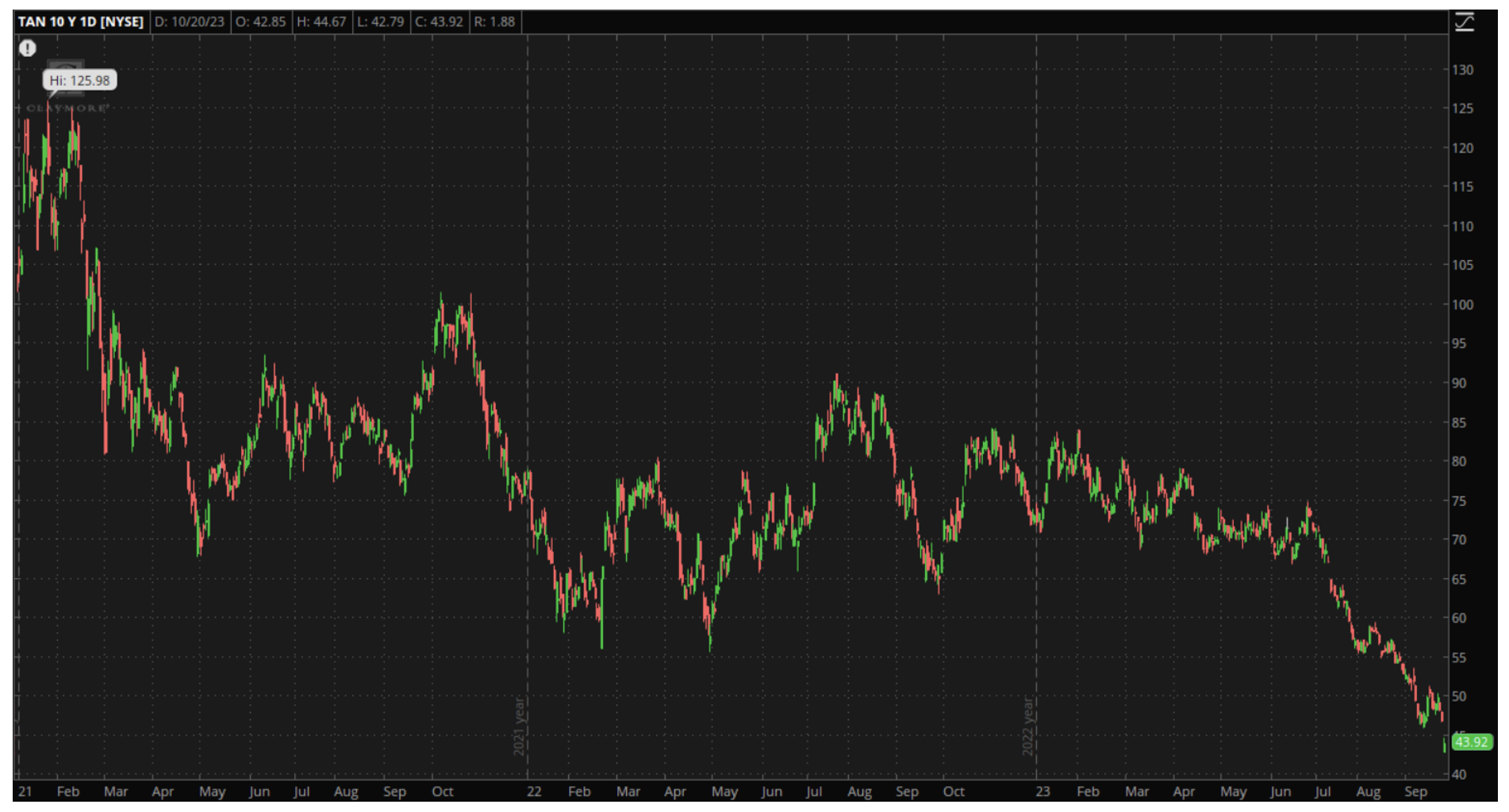Click the 2021 year vertical marker label

tap(519, 726)
